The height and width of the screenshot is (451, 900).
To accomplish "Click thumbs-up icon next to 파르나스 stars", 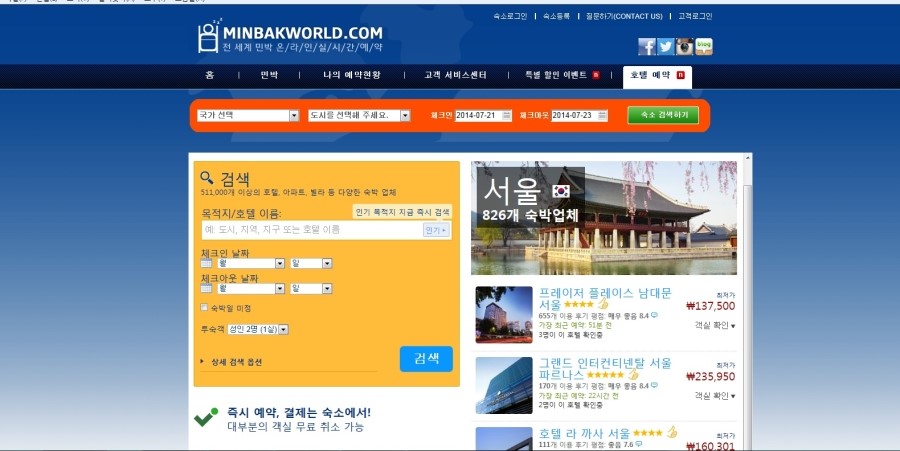I will tap(633, 374).
